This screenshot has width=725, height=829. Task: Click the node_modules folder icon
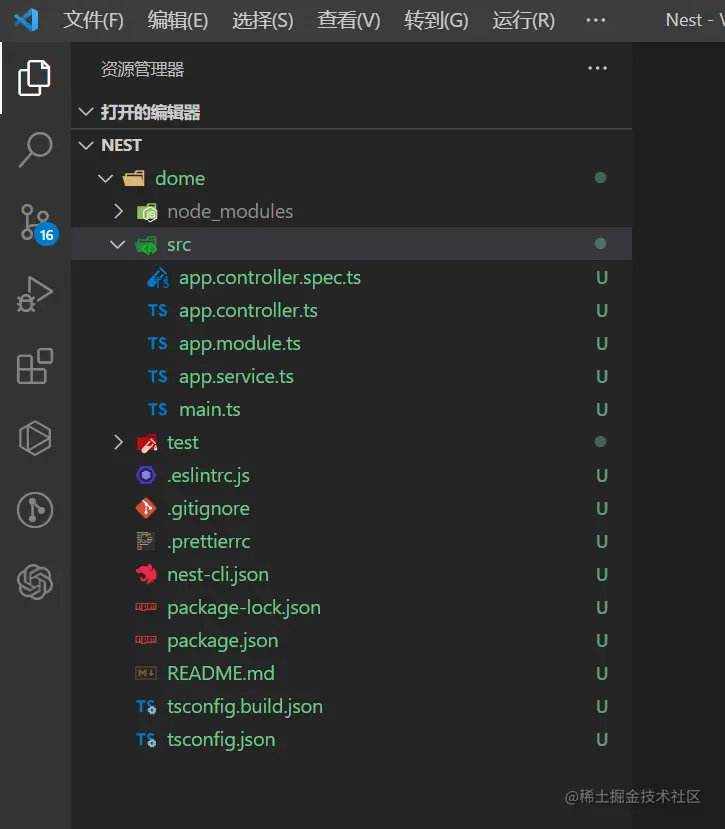click(147, 212)
